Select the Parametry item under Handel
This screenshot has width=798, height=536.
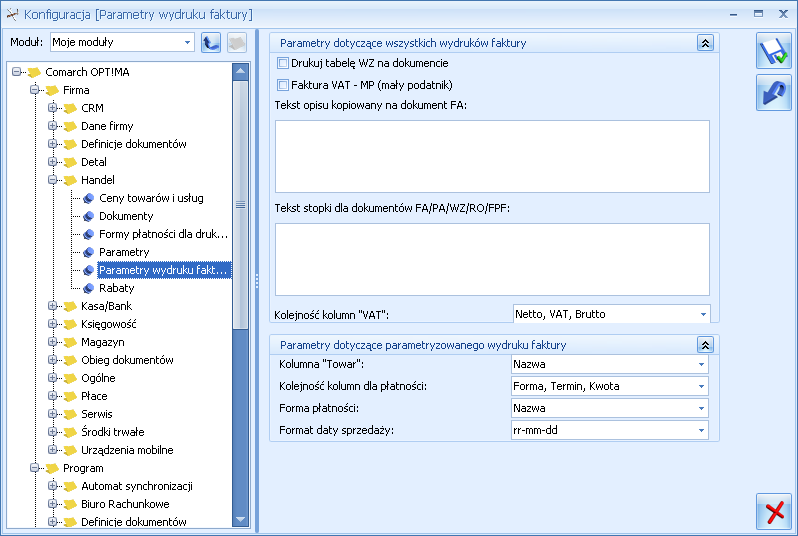(124, 252)
